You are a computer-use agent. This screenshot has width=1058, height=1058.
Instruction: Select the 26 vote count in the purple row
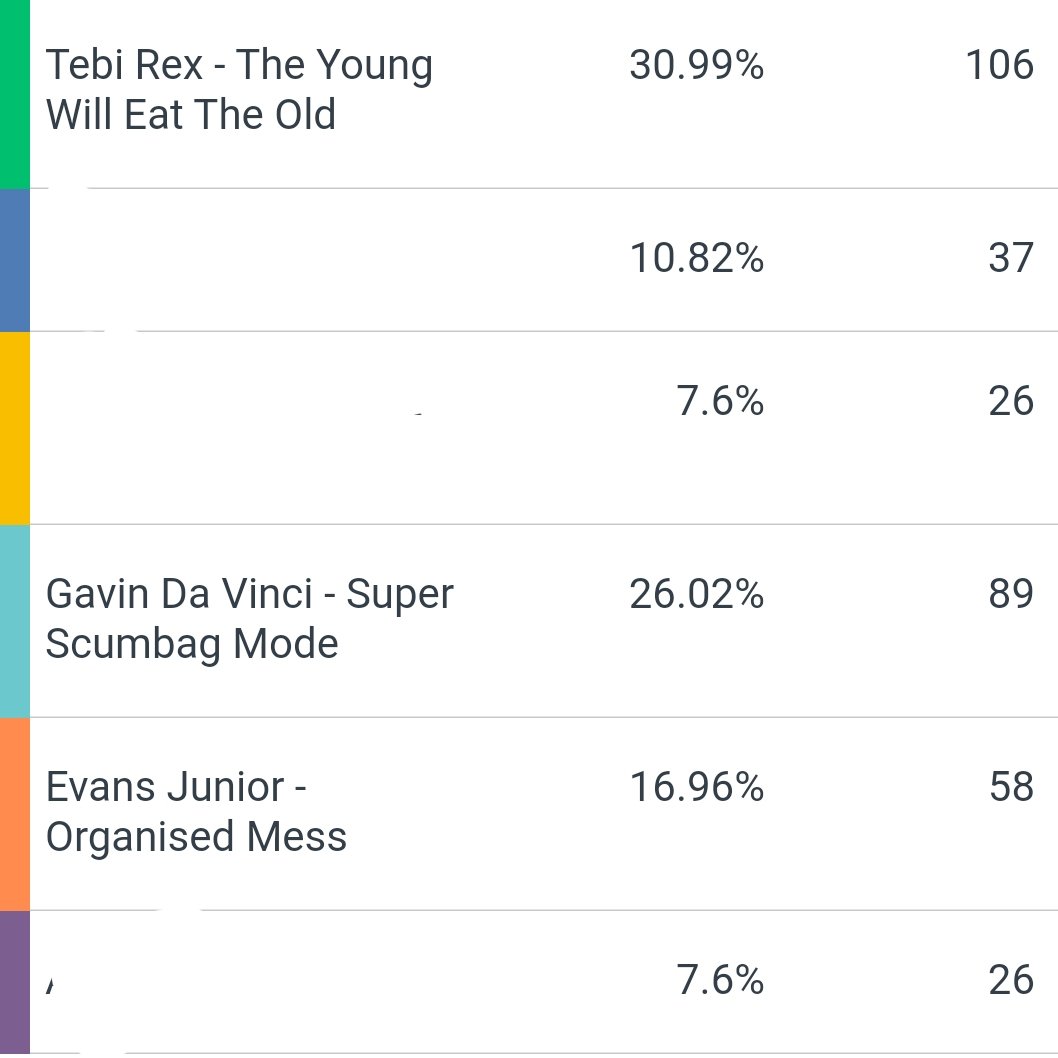point(1011,980)
